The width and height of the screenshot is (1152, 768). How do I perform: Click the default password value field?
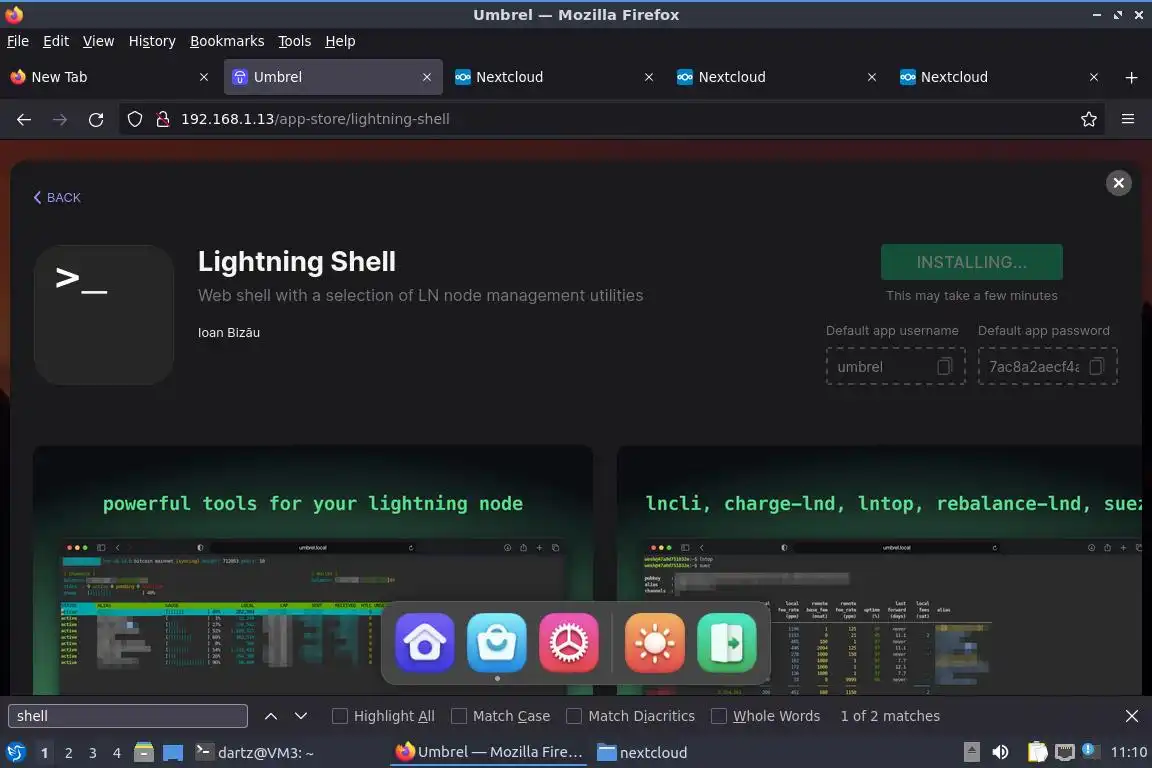[x=1047, y=366]
